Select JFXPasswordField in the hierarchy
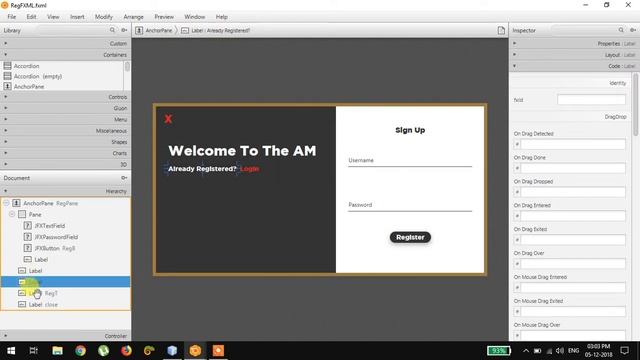The image size is (640, 360). pyautogui.click(x=66, y=237)
